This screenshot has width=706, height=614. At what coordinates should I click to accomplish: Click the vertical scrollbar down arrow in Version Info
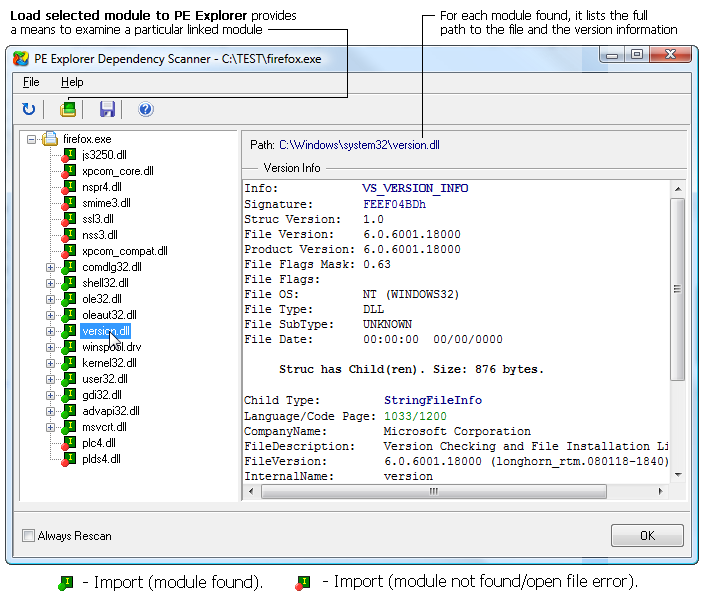point(677,474)
